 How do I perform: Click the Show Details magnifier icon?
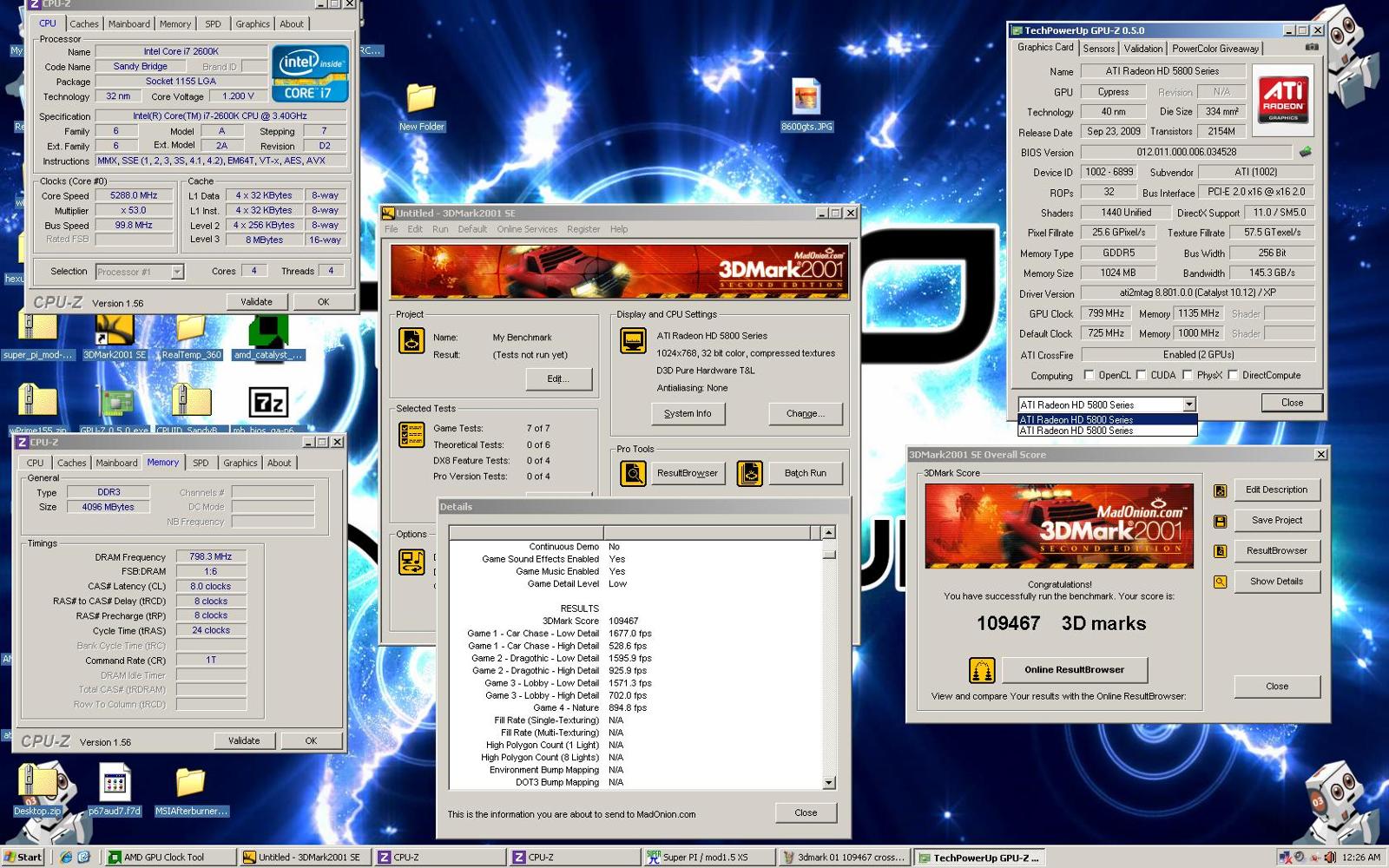click(1220, 582)
